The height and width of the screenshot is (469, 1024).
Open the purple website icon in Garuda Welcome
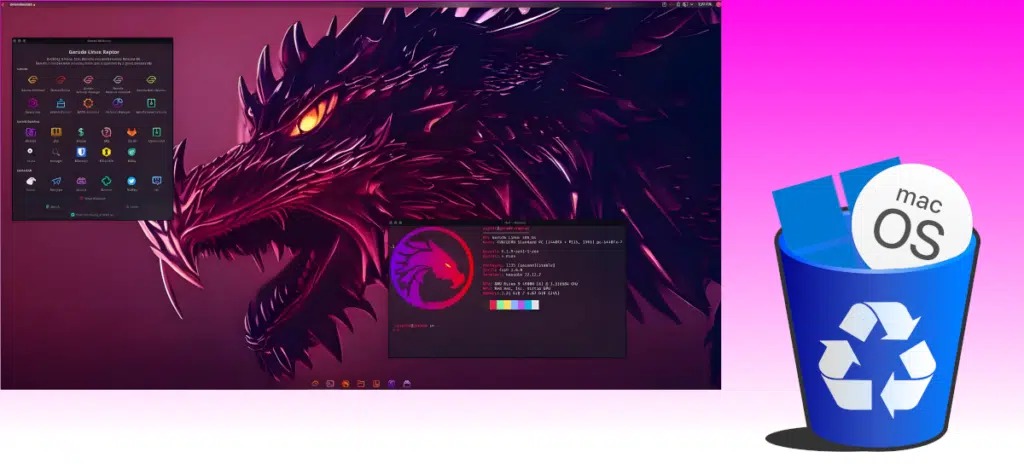31,132
